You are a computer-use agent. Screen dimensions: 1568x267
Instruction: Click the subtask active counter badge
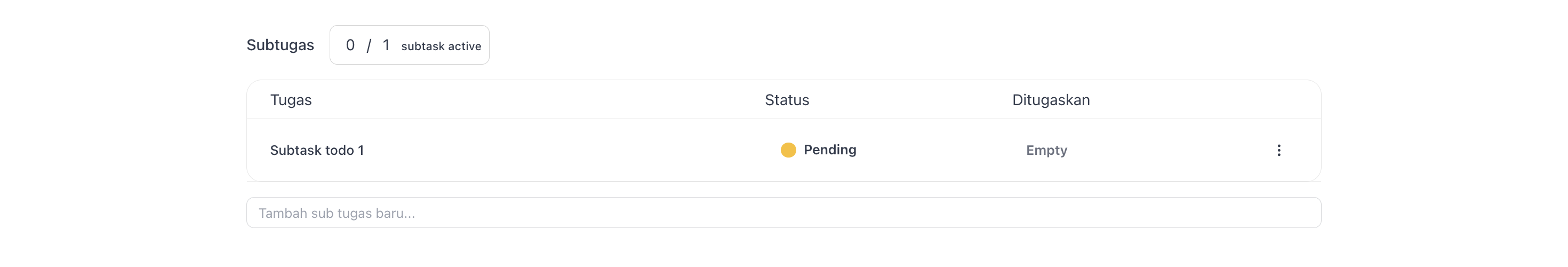(409, 45)
